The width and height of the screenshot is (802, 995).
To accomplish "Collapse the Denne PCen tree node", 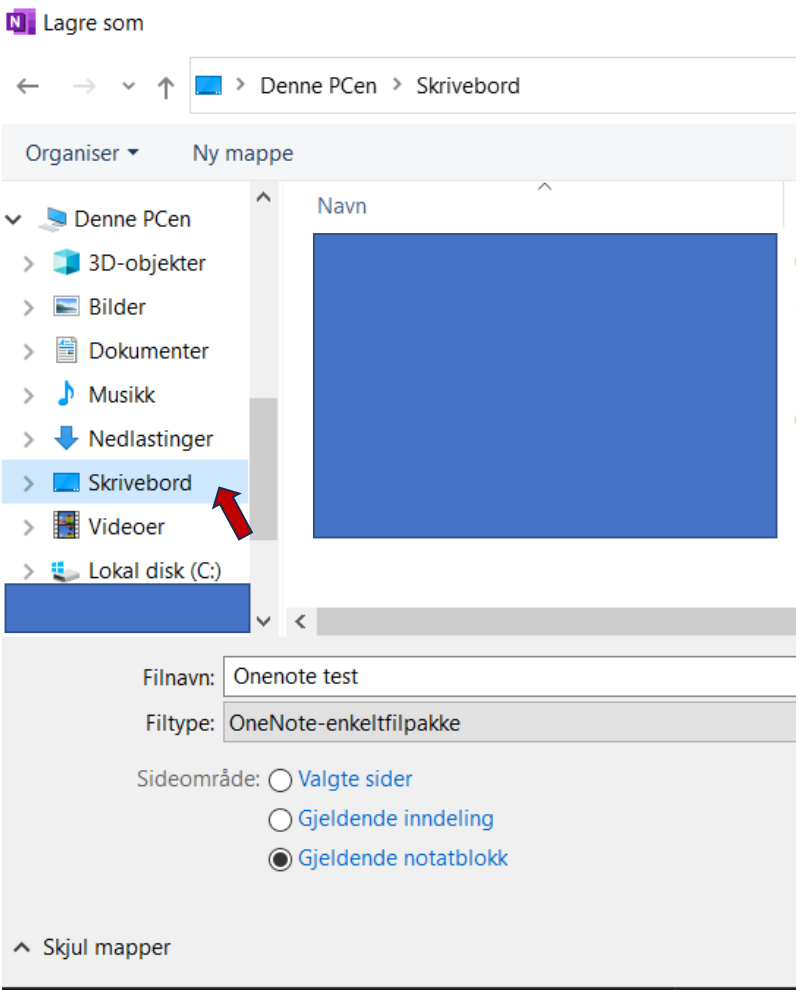I will 13,220.
